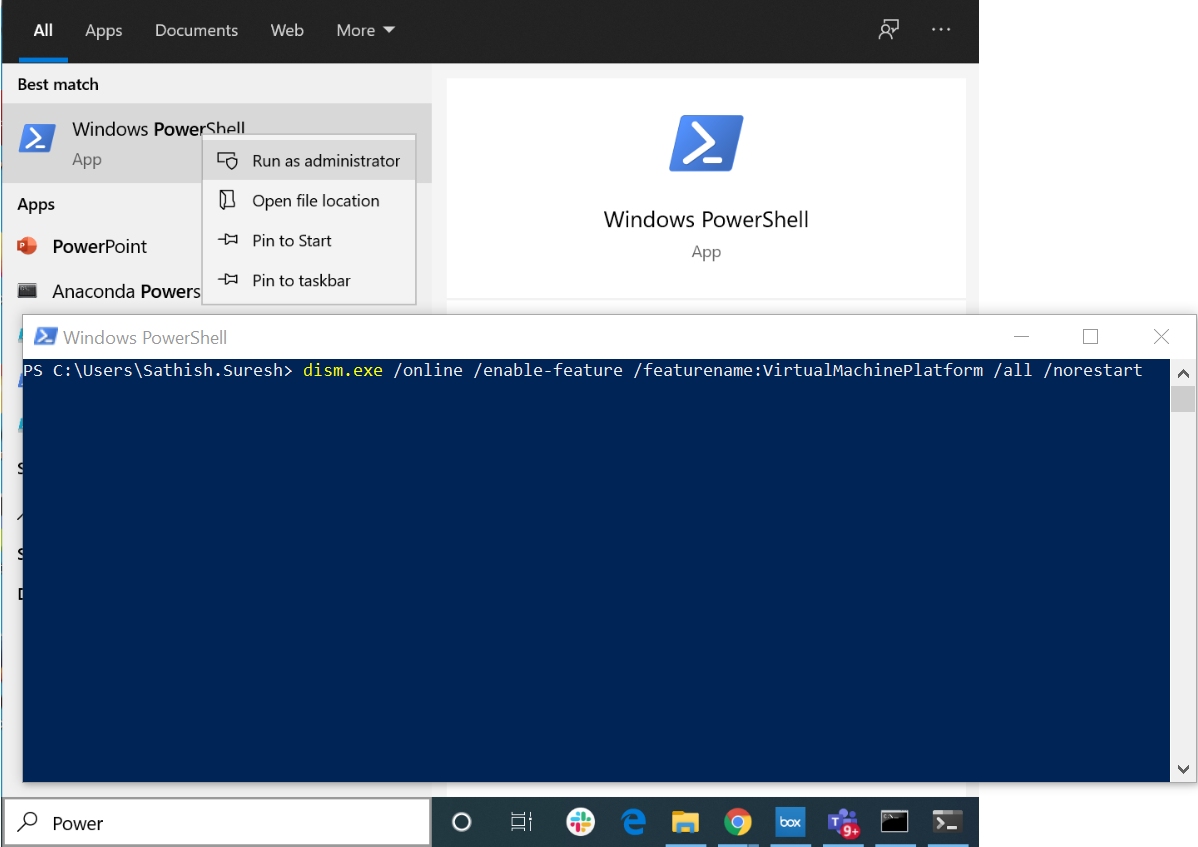Image resolution: width=1198 pixels, height=847 pixels.
Task: Open Google Chrome from taskbar
Action: (x=737, y=822)
